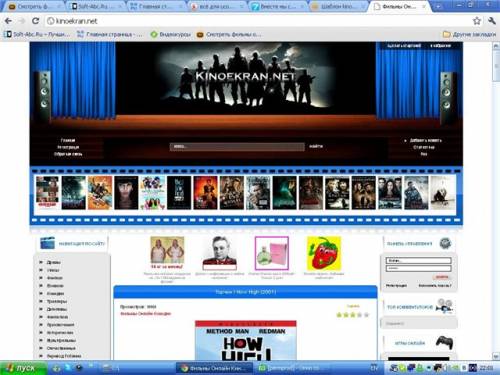Screen dimensions: 500x375
Task: Open the Chrome wrench settings menu
Action: click(x=492, y=21)
